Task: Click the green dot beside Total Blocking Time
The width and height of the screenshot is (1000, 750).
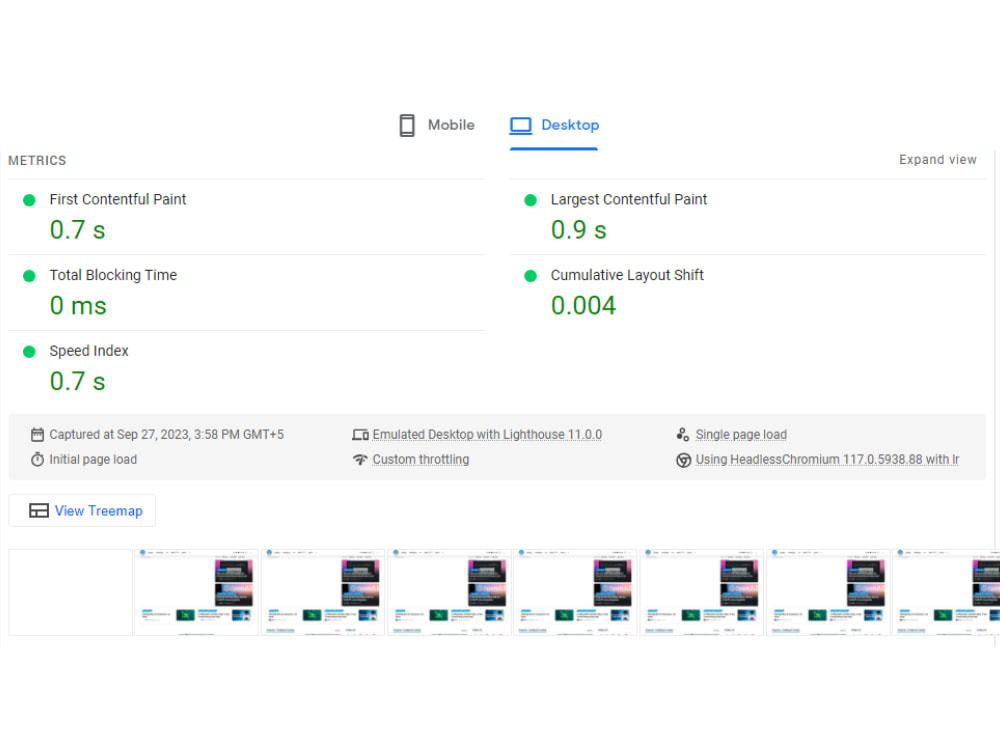Action: tap(29, 276)
